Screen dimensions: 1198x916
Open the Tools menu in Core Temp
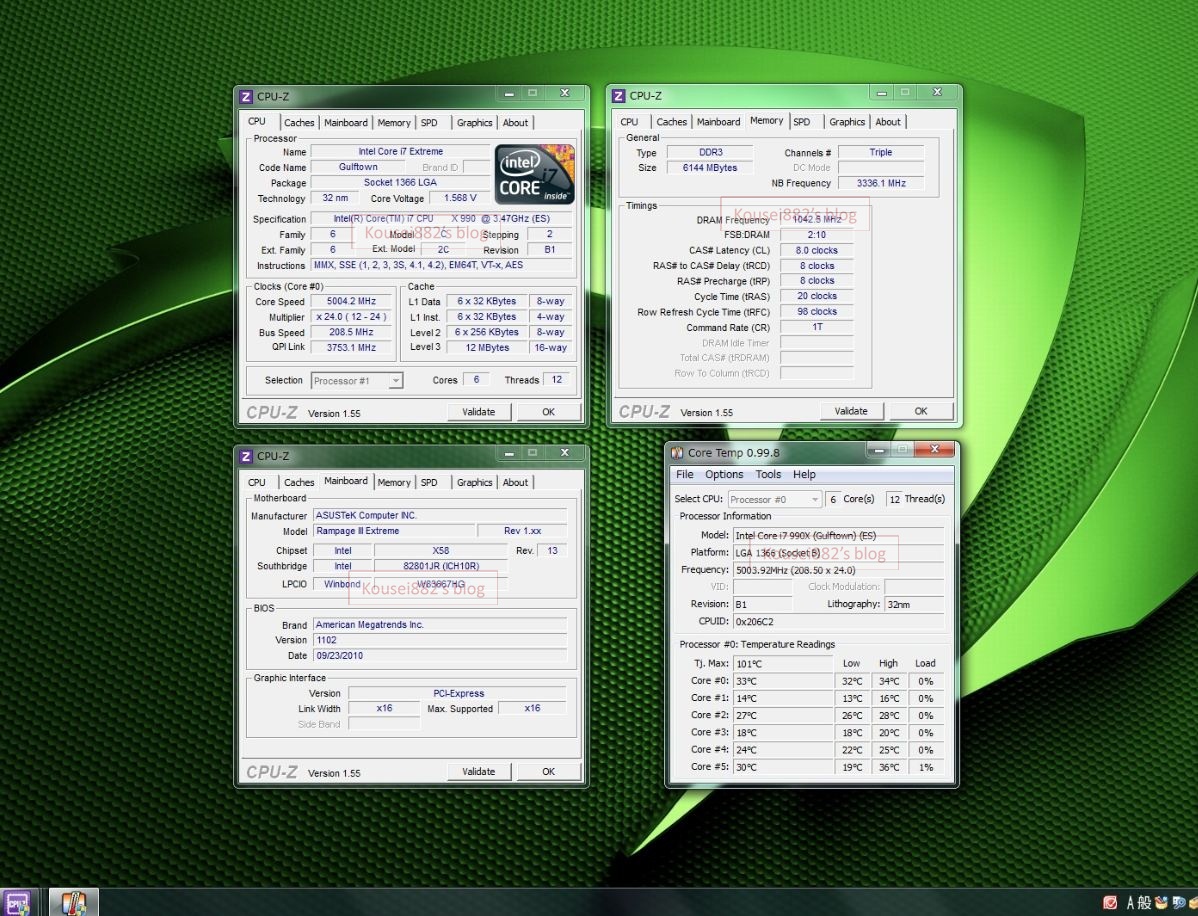(768, 474)
